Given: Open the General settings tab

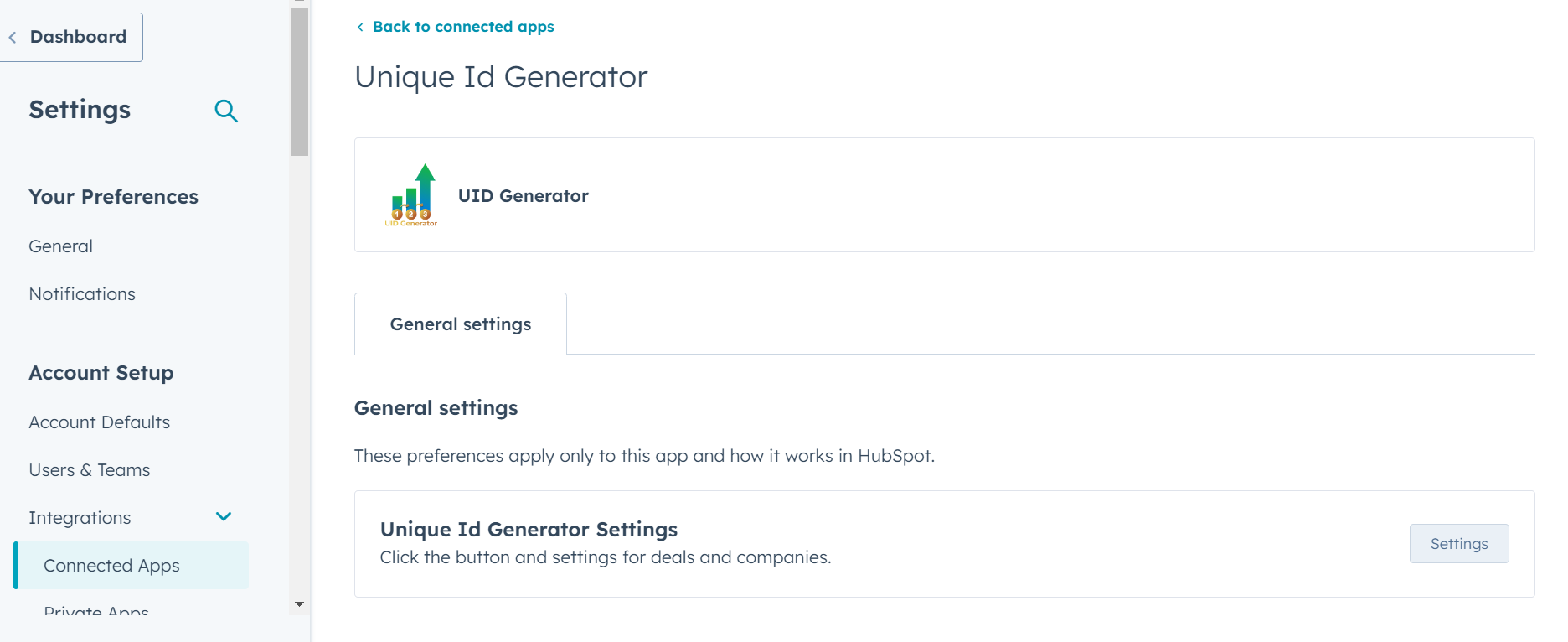Looking at the screenshot, I should [x=460, y=324].
